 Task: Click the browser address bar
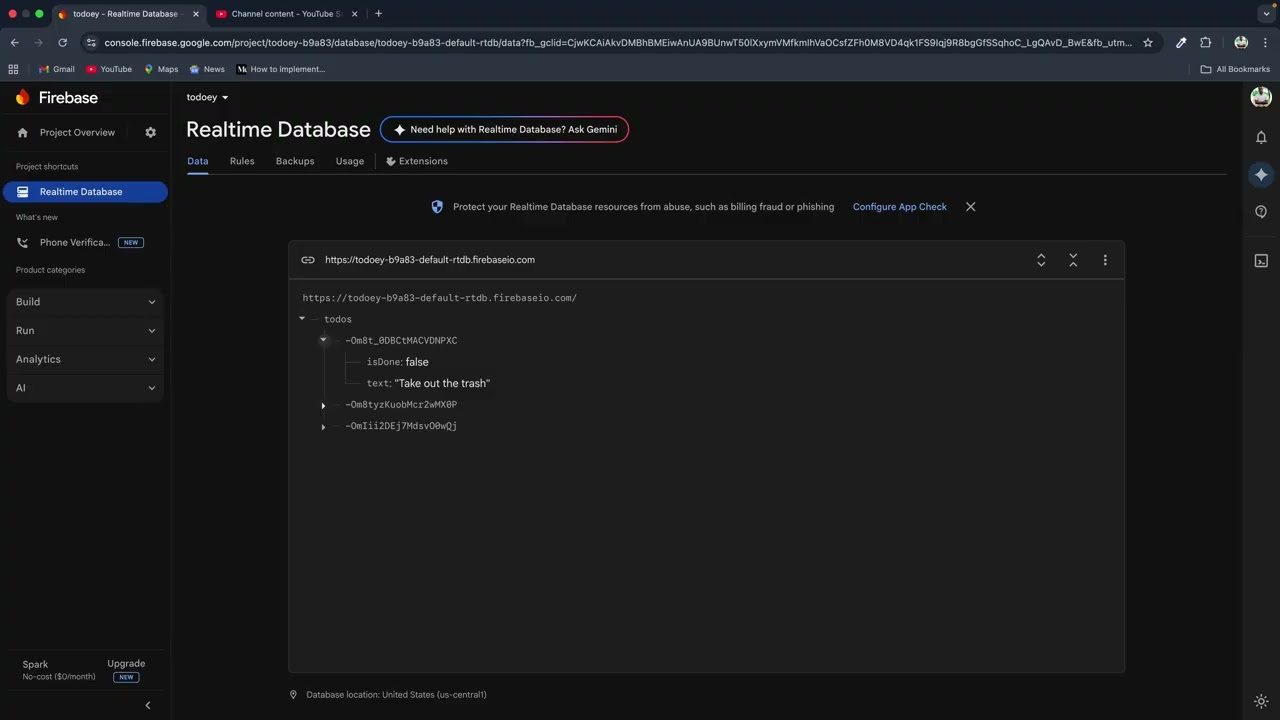point(618,43)
